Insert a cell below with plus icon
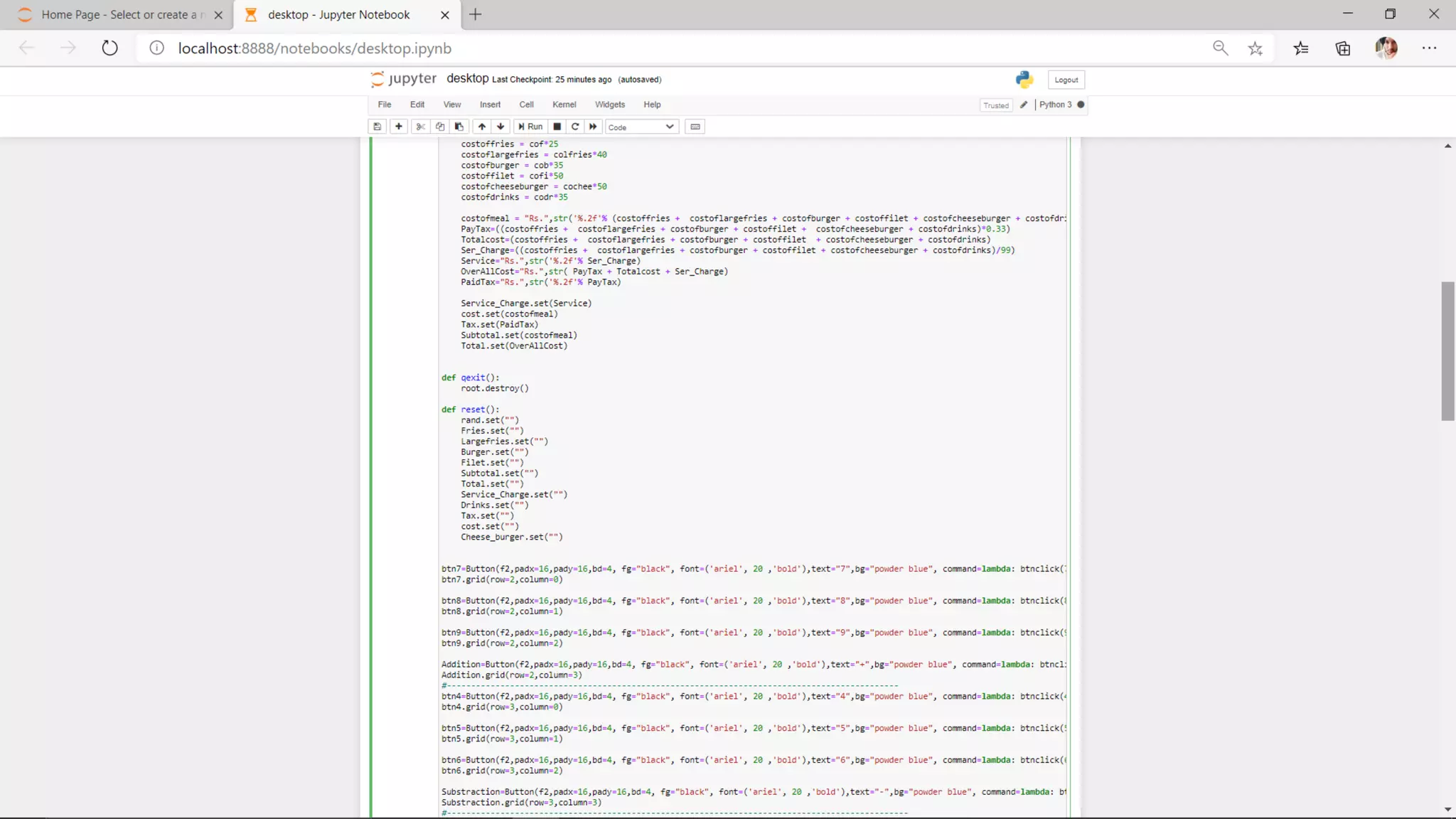 pyautogui.click(x=399, y=127)
